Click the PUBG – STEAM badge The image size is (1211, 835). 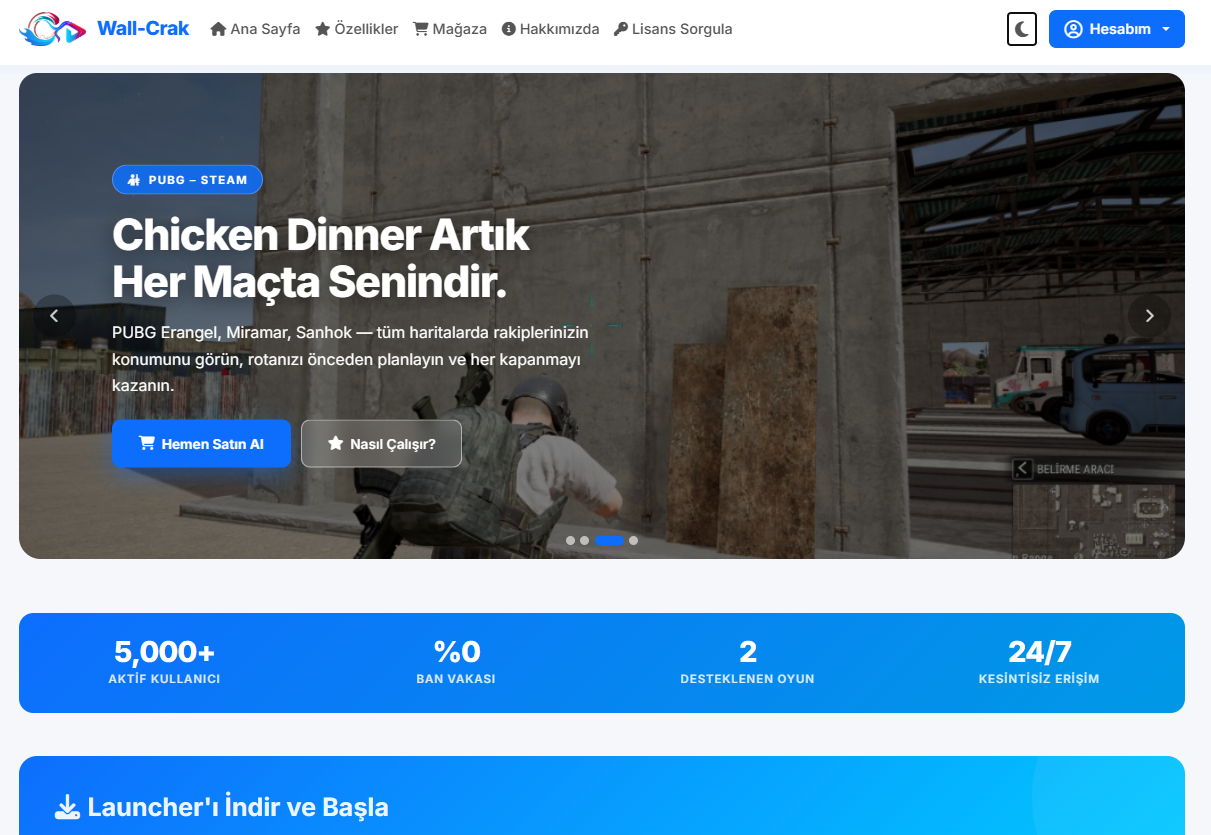pyautogui.click(x=187, y=180)
